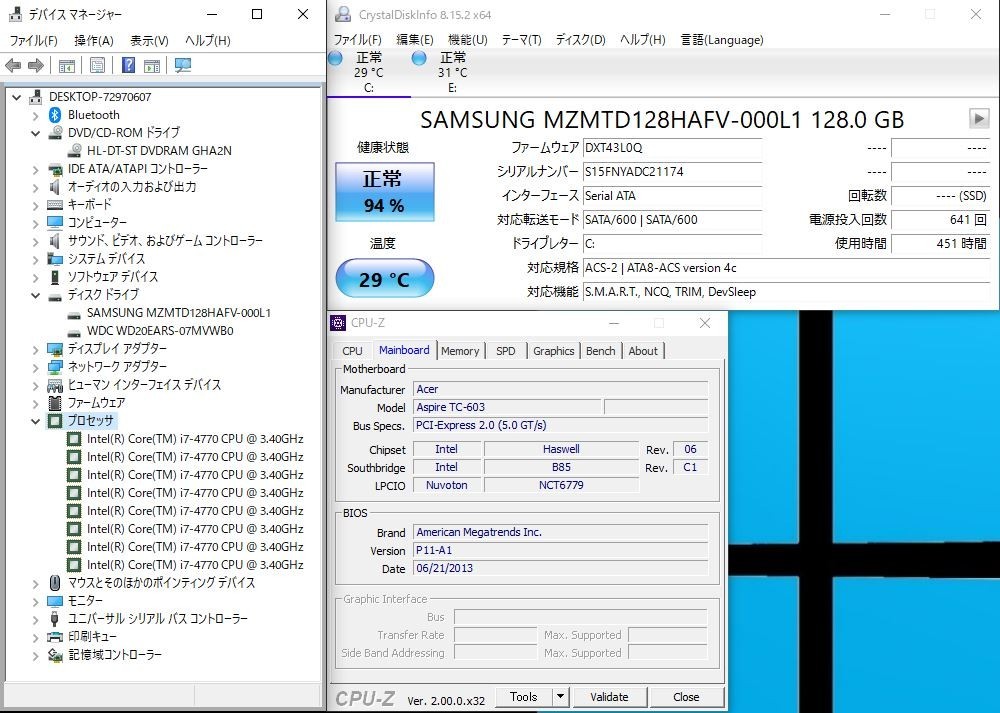Open 表示(V) menu in Device Manager
This screenshot has height=713, width=1000.
(x=149, y=41)
